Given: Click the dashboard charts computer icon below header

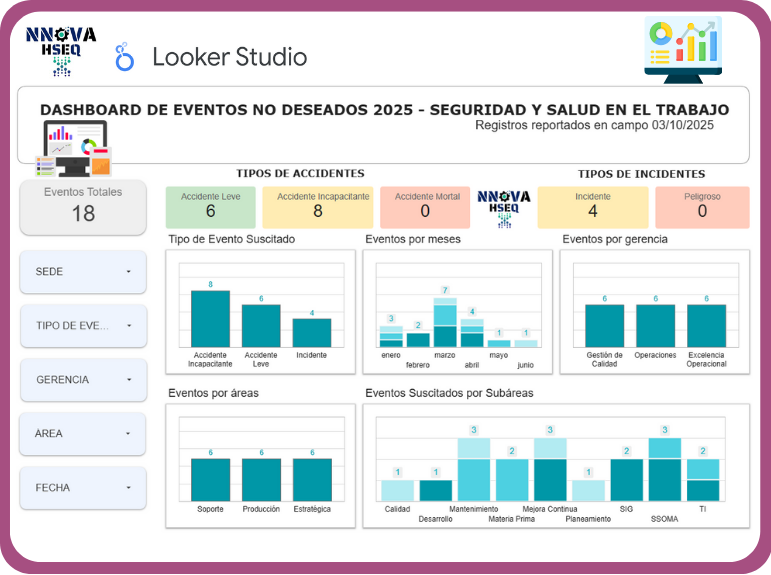Looking at the screenshot, I should click(x=75, y=148).
